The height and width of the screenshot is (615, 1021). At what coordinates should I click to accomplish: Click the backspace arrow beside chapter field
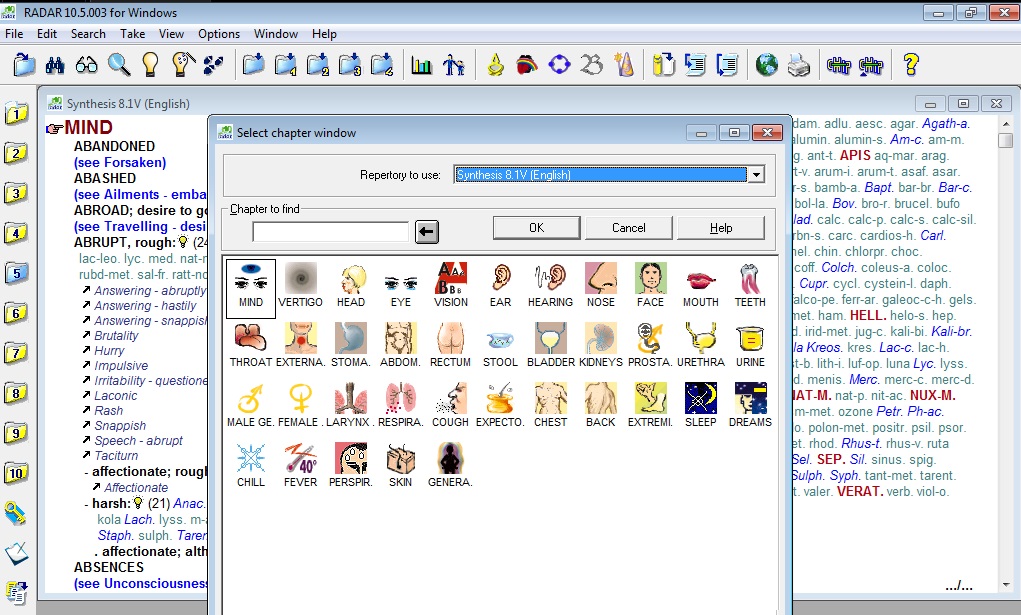click(x=427, y=231)
